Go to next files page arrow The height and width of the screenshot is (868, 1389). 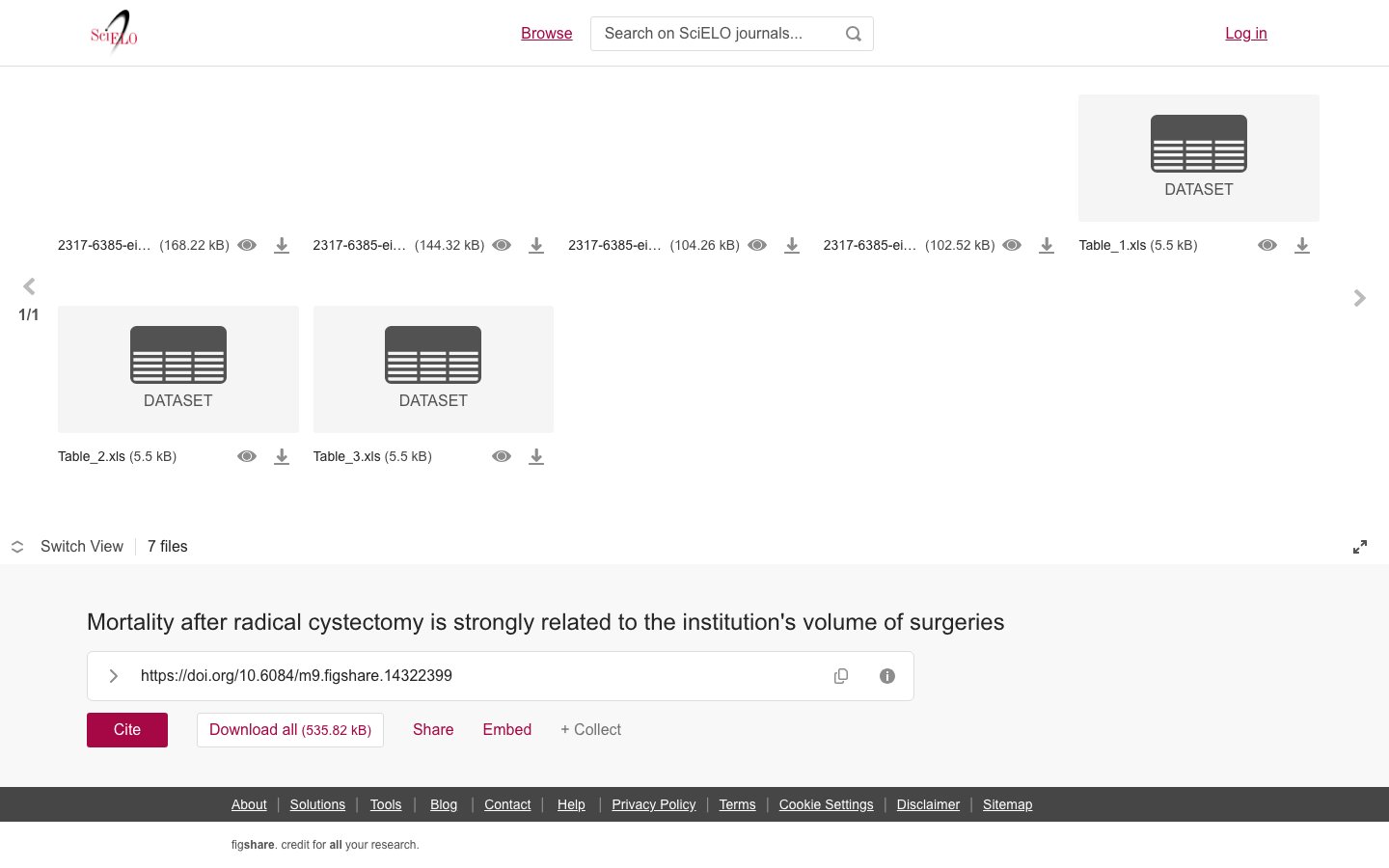click(x=1360, y=298)
